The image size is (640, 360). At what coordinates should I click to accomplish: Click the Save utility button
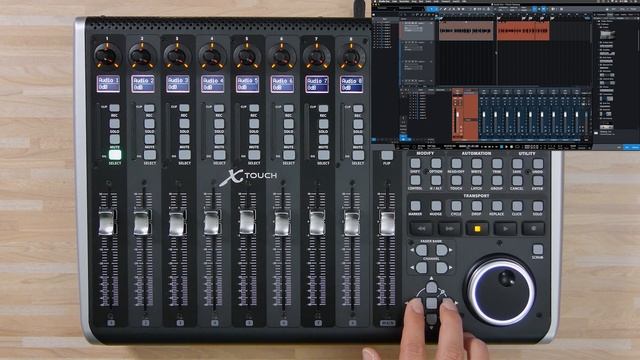(517, 163)
